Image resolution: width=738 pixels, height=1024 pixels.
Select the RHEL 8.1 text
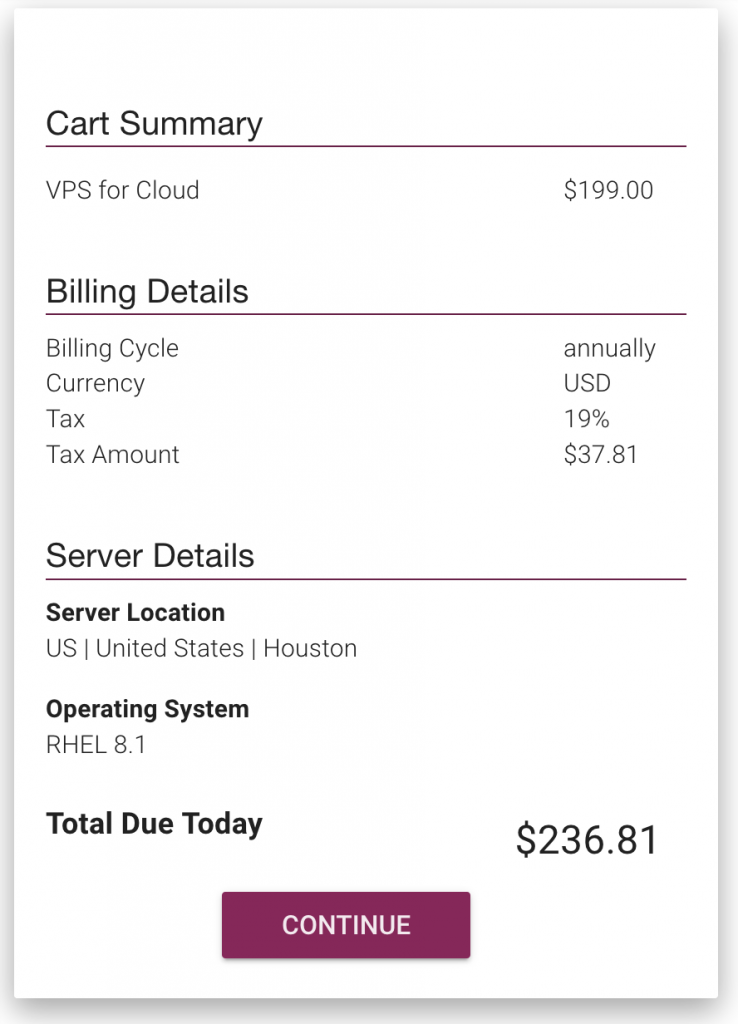tap(96, 744)
